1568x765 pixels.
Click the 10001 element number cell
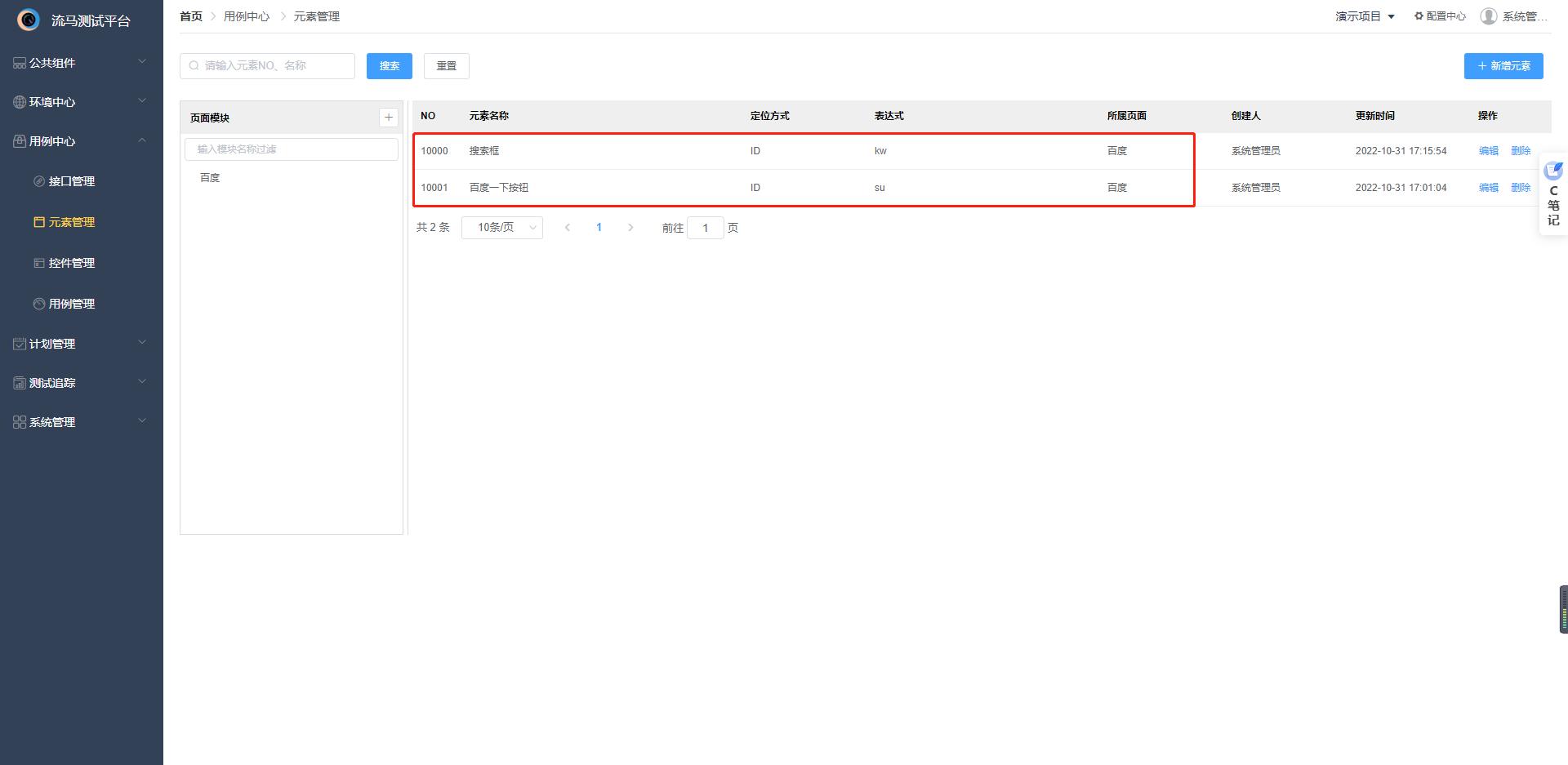434,188
